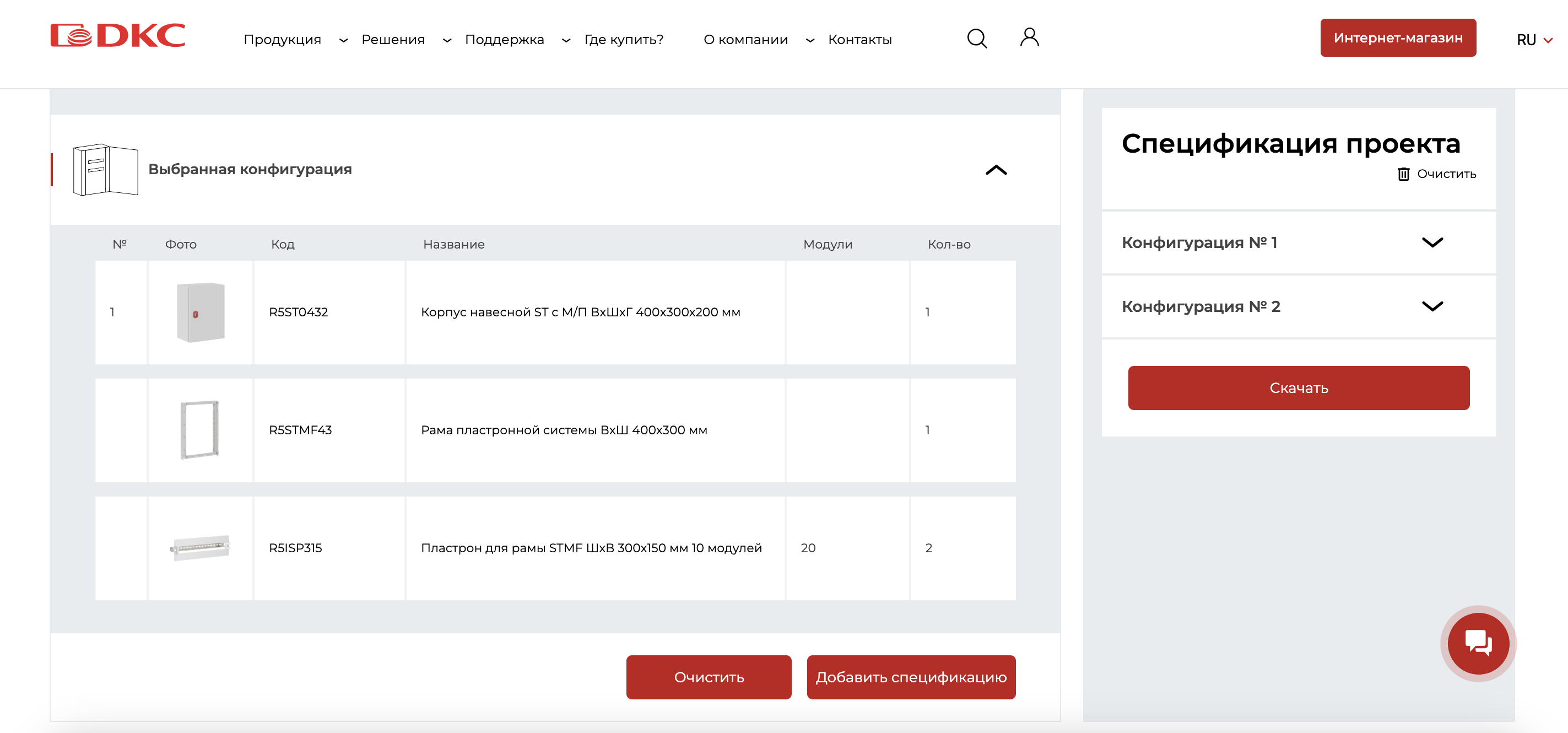Click the name Пластрон для рамы STMF
Screen dimensions: 1568x733
[x=591, y=548]
